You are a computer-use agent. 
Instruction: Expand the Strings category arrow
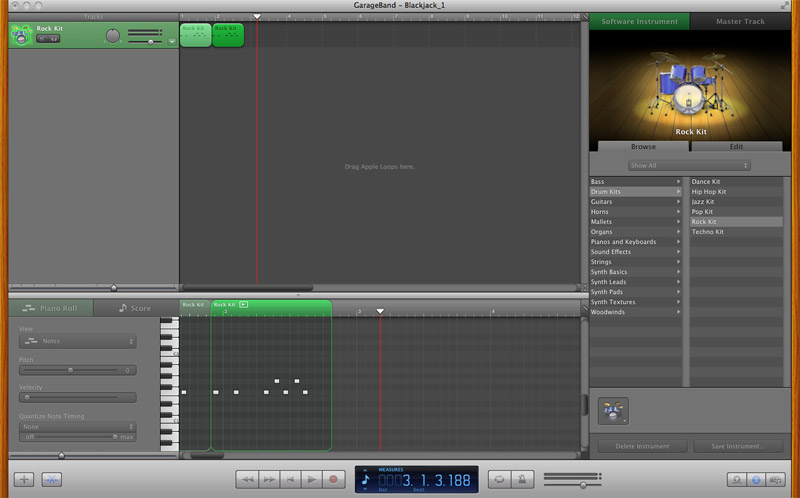coord(679,262)
